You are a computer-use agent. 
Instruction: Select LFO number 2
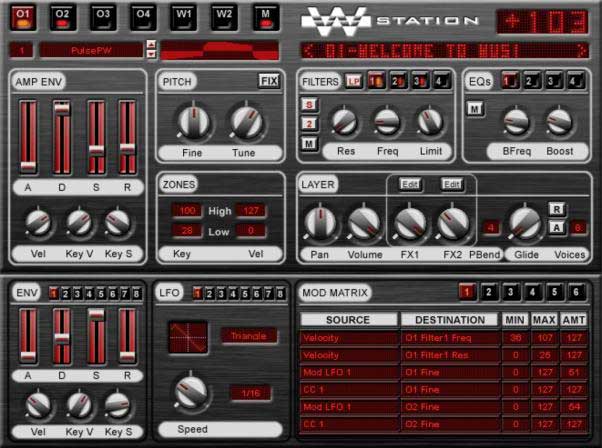pos(209,294)
